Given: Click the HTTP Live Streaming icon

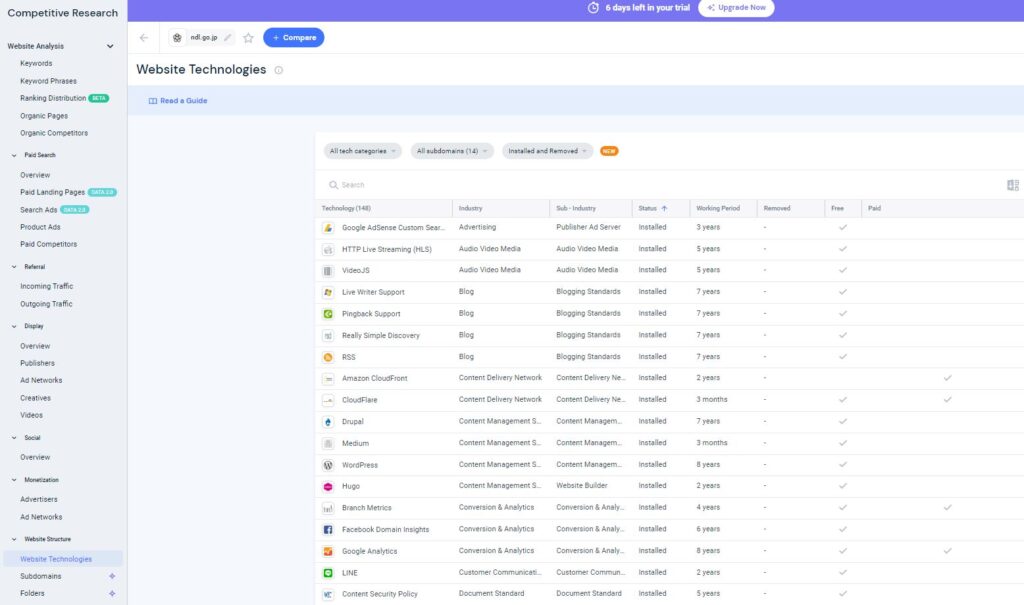Looking at the screenshot, I should [328, 250].
